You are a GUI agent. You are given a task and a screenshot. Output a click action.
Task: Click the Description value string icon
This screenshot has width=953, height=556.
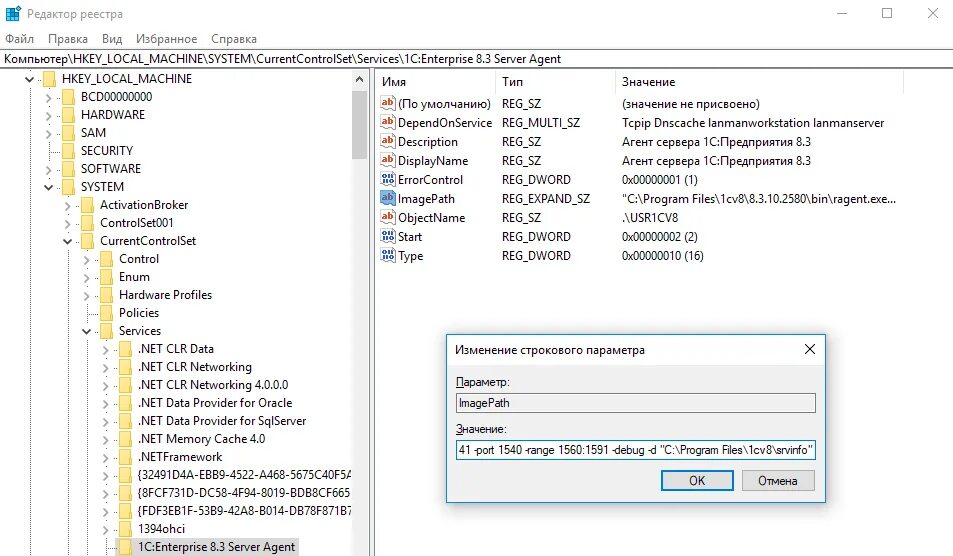pyautogui.click(x=388, y=141)
